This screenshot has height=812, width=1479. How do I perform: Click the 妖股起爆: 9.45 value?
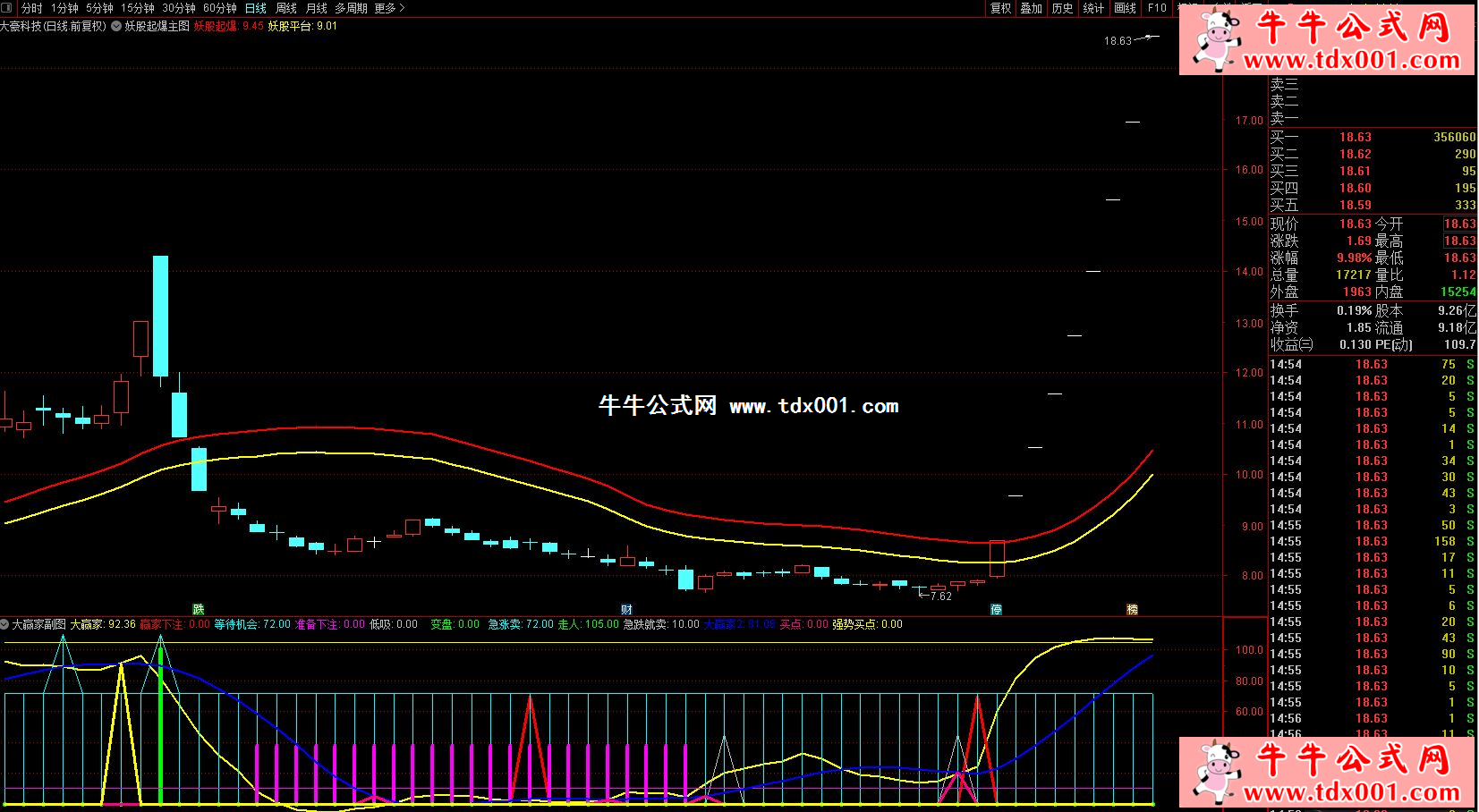click(x=229, y=27)
